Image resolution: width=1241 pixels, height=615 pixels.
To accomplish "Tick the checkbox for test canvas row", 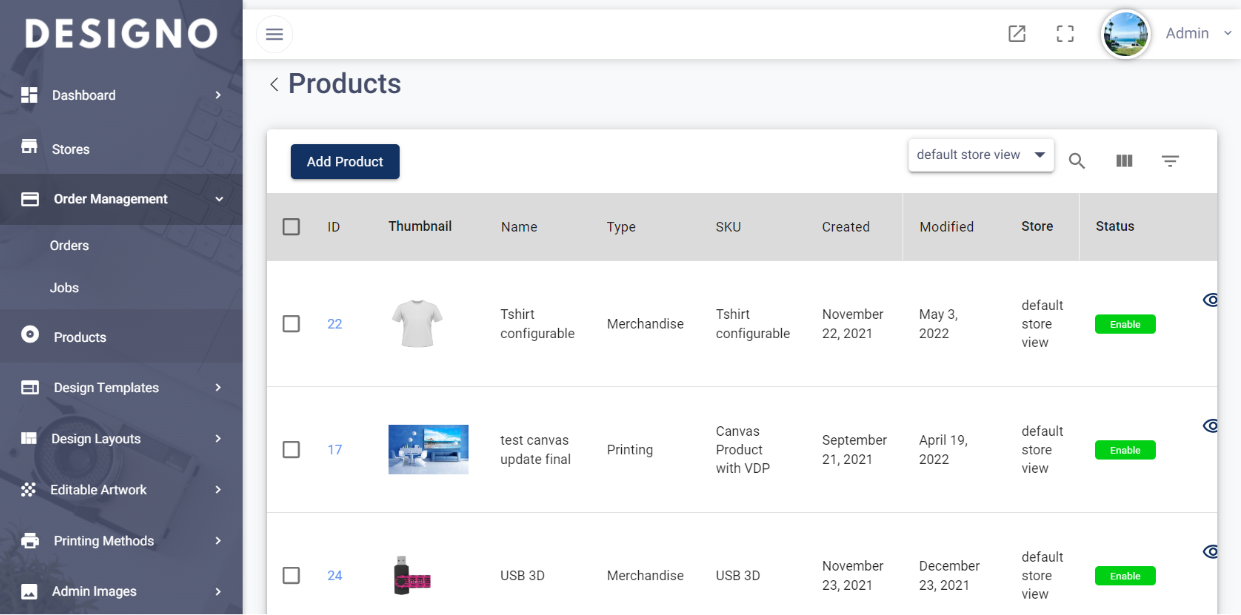I will [291, 450].
